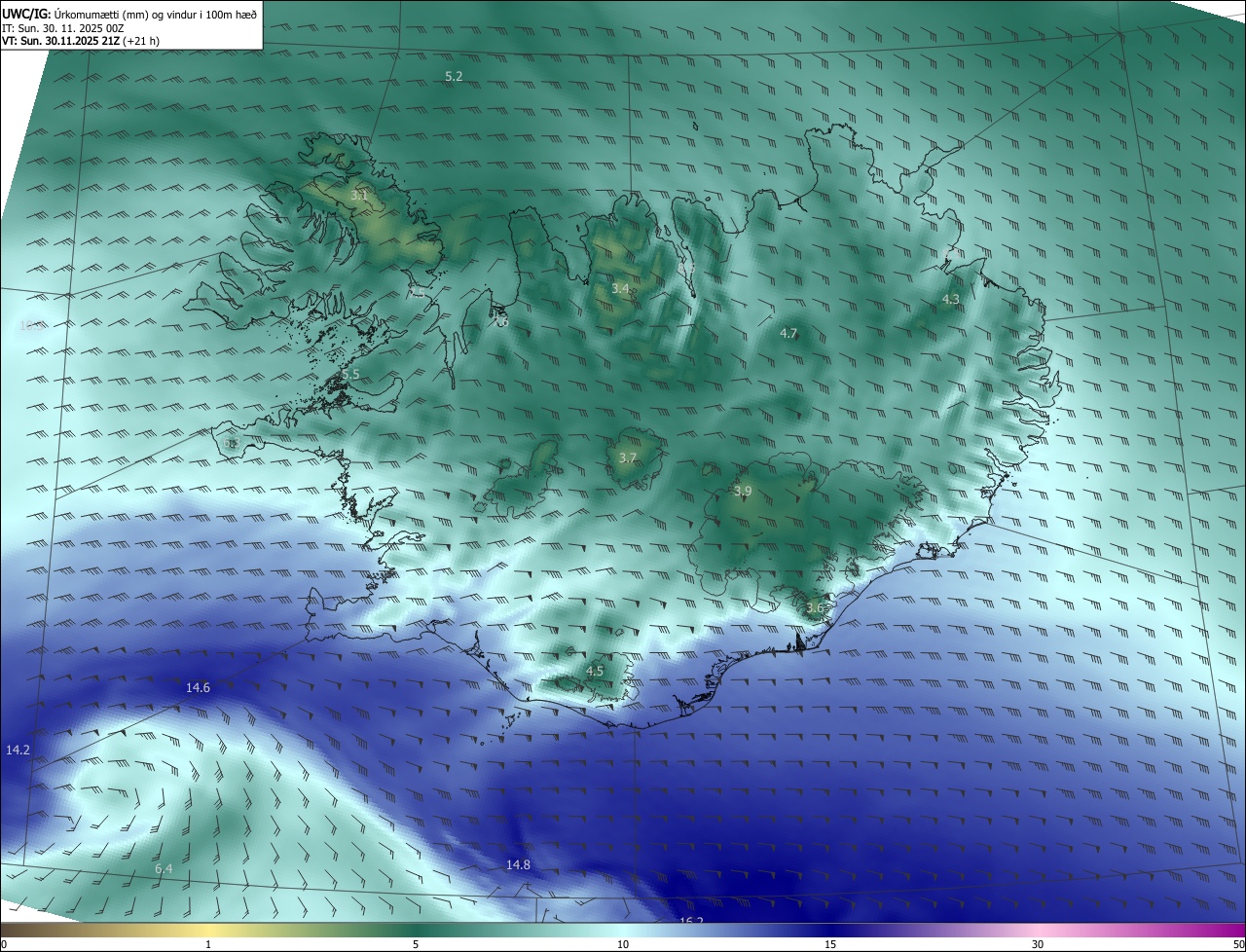Select the 3.9 value over Vatnajökull

[743, 492]
